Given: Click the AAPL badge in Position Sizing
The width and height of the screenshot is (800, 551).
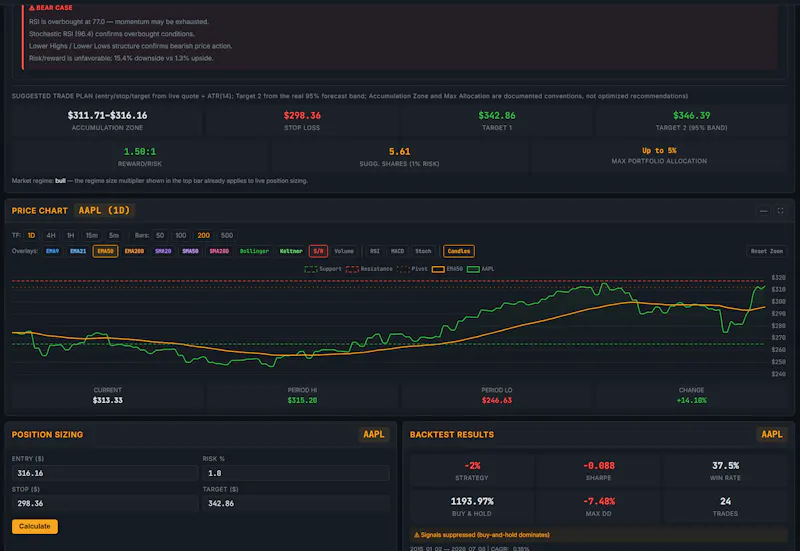Looking at the screenshot, I should point(373,434).
